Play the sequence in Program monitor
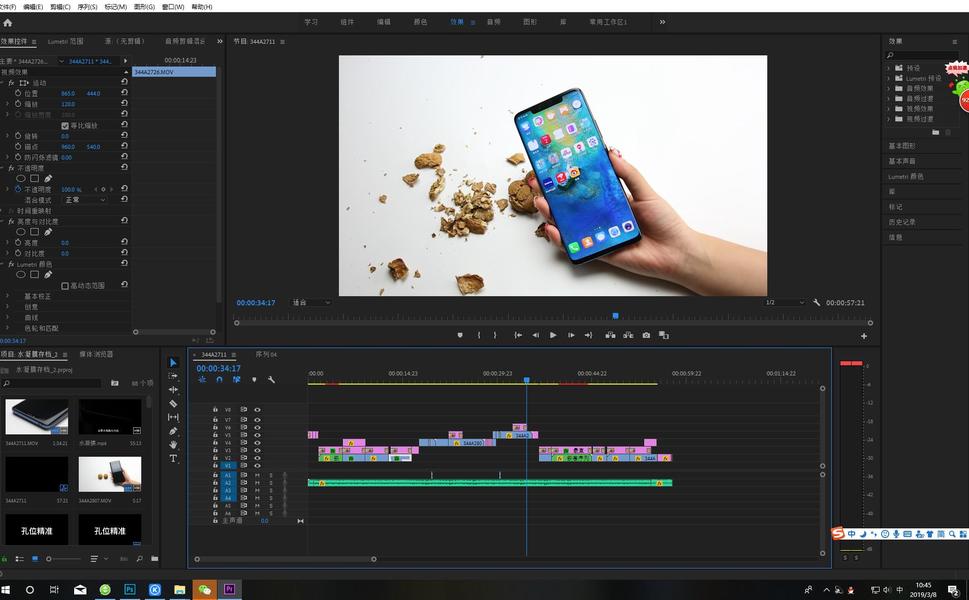The width and height of the screenshot is (969, 600). 553,335
